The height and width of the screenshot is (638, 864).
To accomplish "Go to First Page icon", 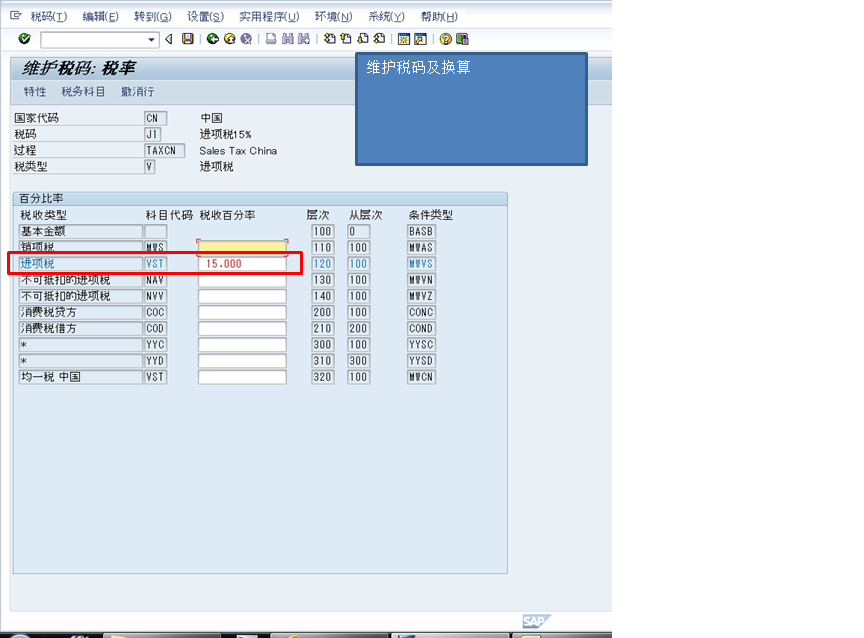I will (x=330, y=39).
